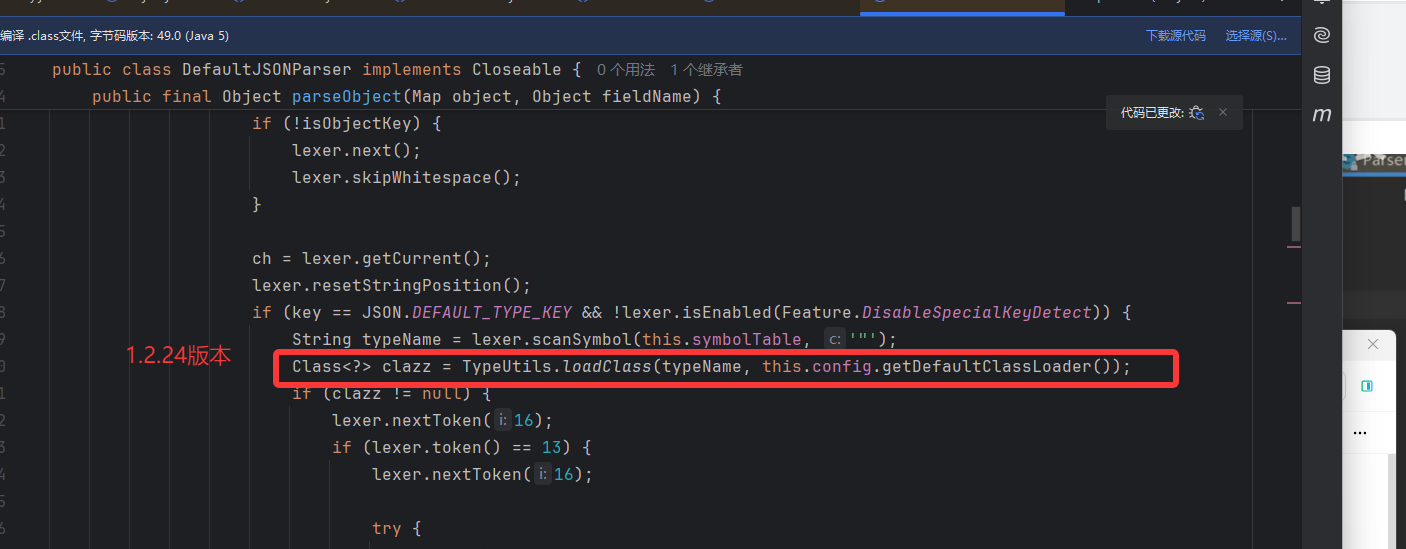This screenshot has width=1406, height=549.
Task: Click the reload changed code bug icon
Action: point(1197,114)
